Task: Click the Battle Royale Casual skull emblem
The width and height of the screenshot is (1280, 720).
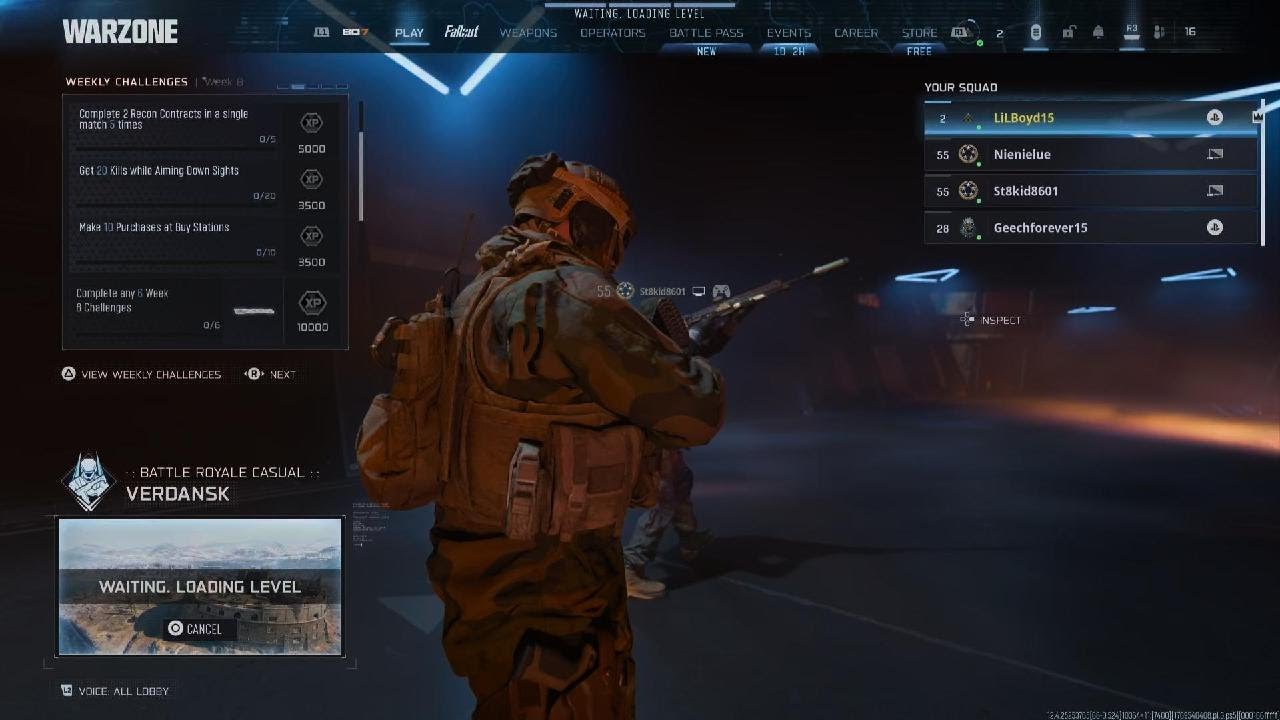Action: (x=88, y=483)
